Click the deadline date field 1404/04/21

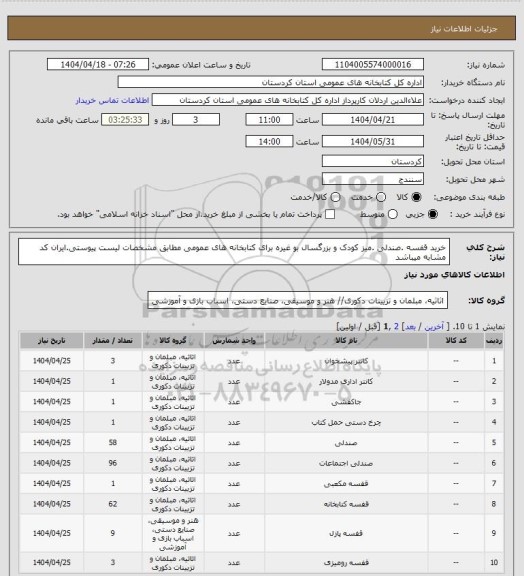[x=373, y=120]
